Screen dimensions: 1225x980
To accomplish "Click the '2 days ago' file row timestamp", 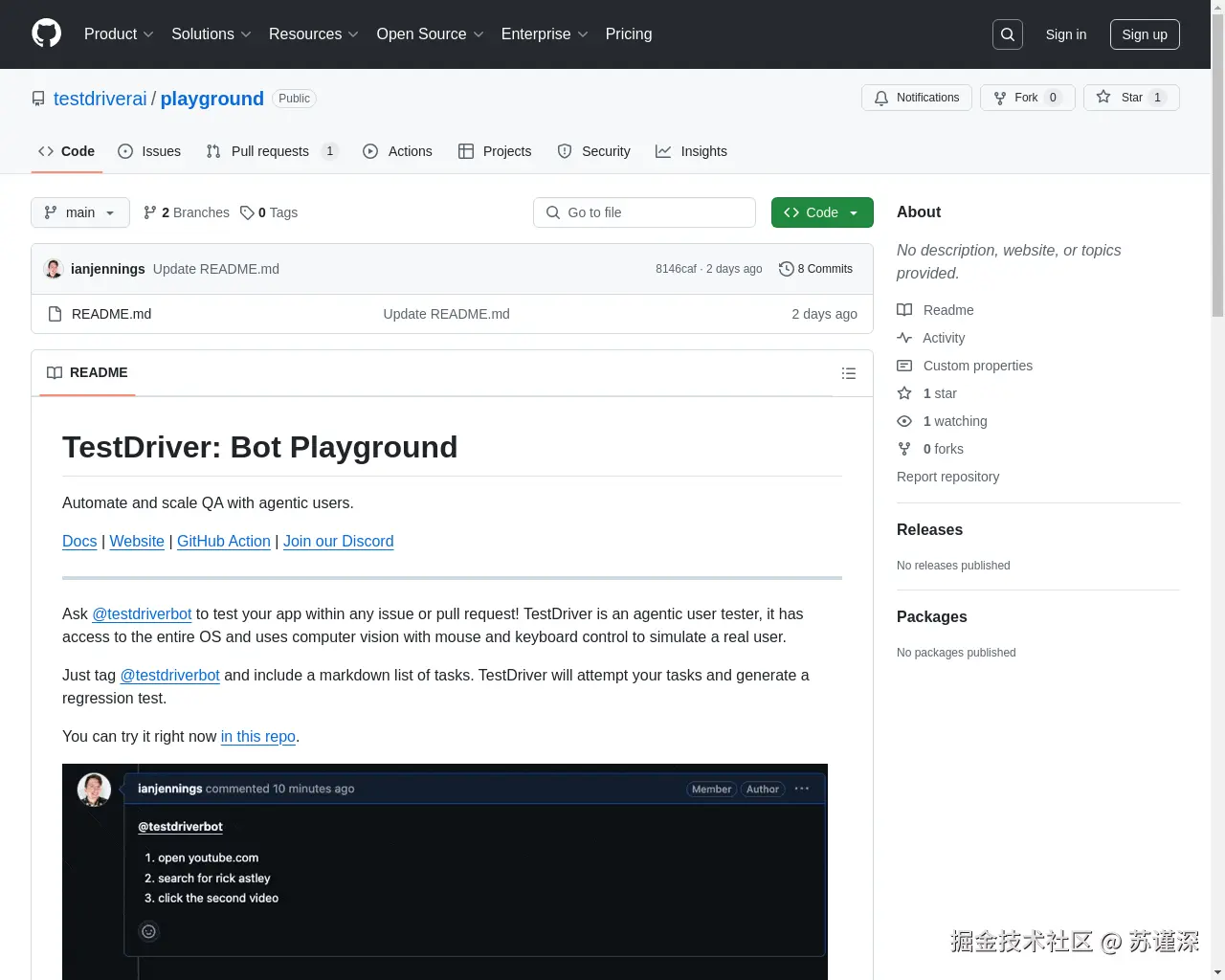I will point(824,314).
